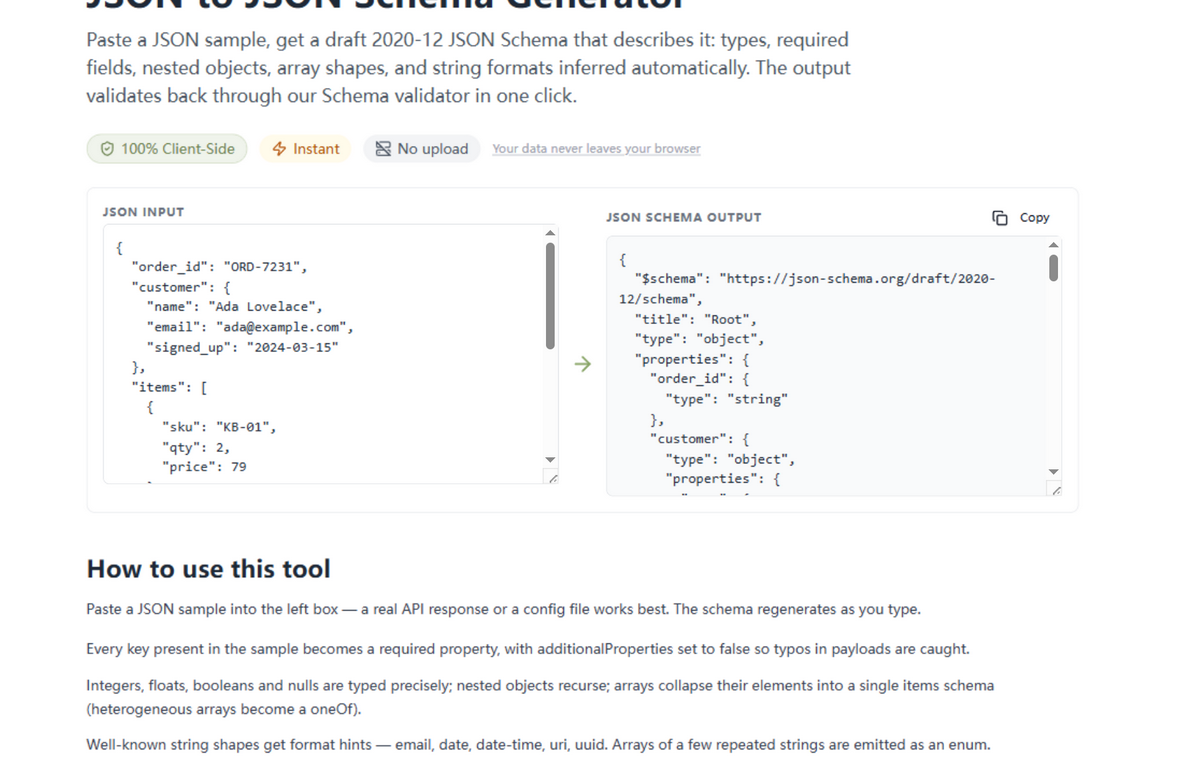Click the schema output scrollbar thumb
This screenshot has height=760, width=1180.
point(1054,268)
